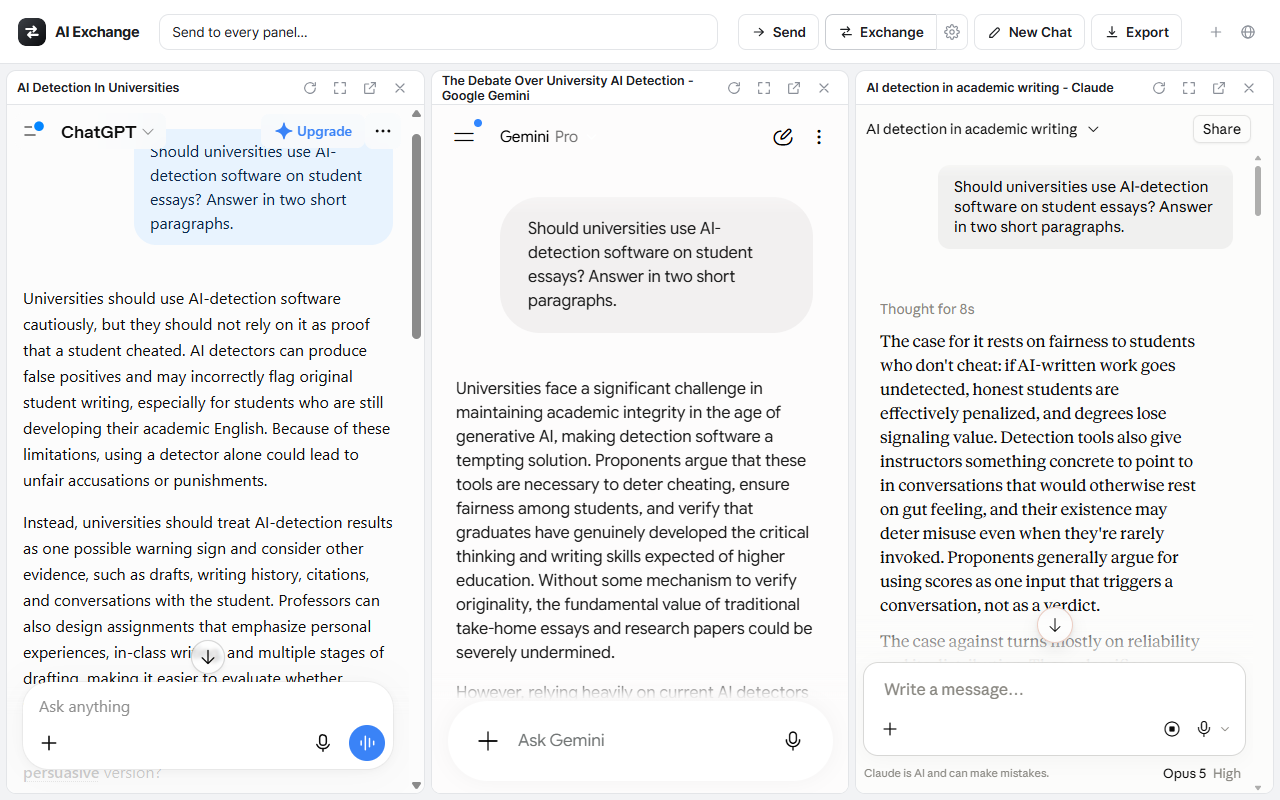Image resolution: width=1280 pixels, height=800 pixels.
Task: Click the ChatGPT attach plus icon
Action: tap(49, 743)
